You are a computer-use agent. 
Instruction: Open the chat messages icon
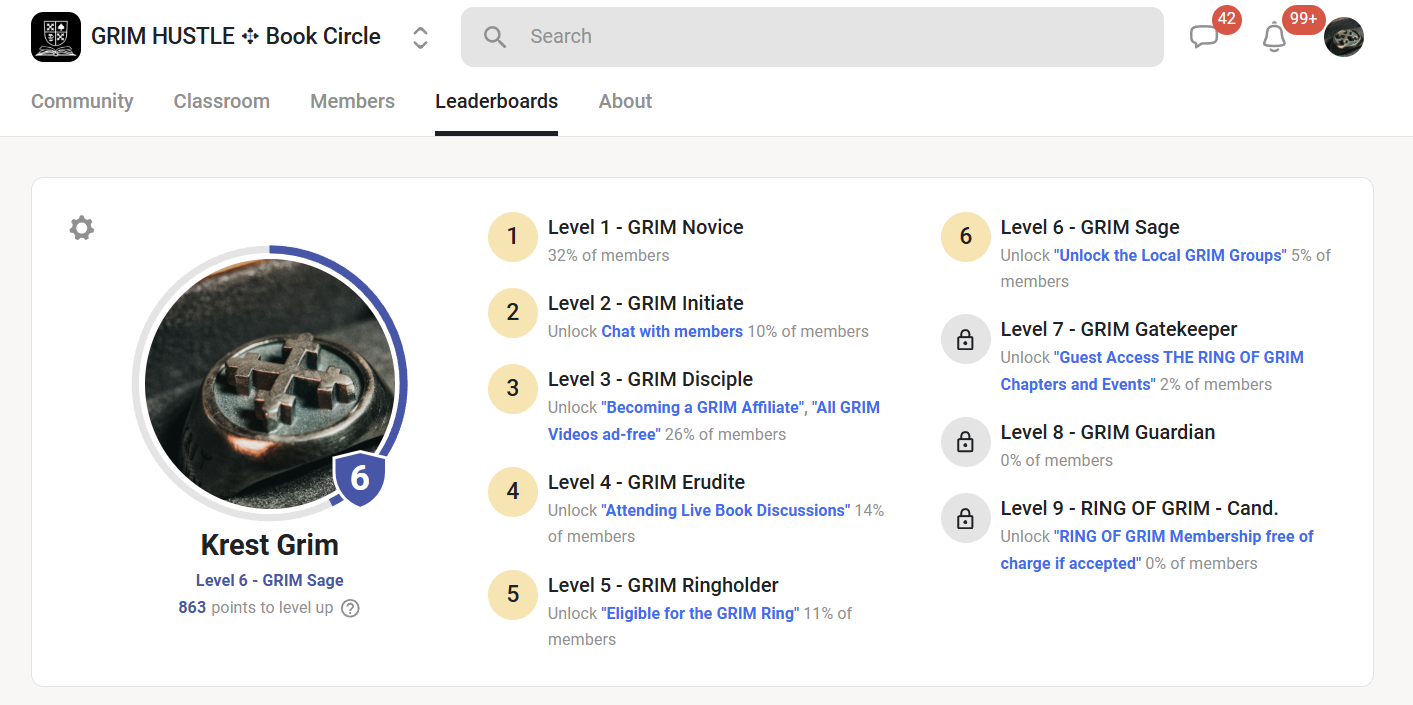[x=1204, y=37]
